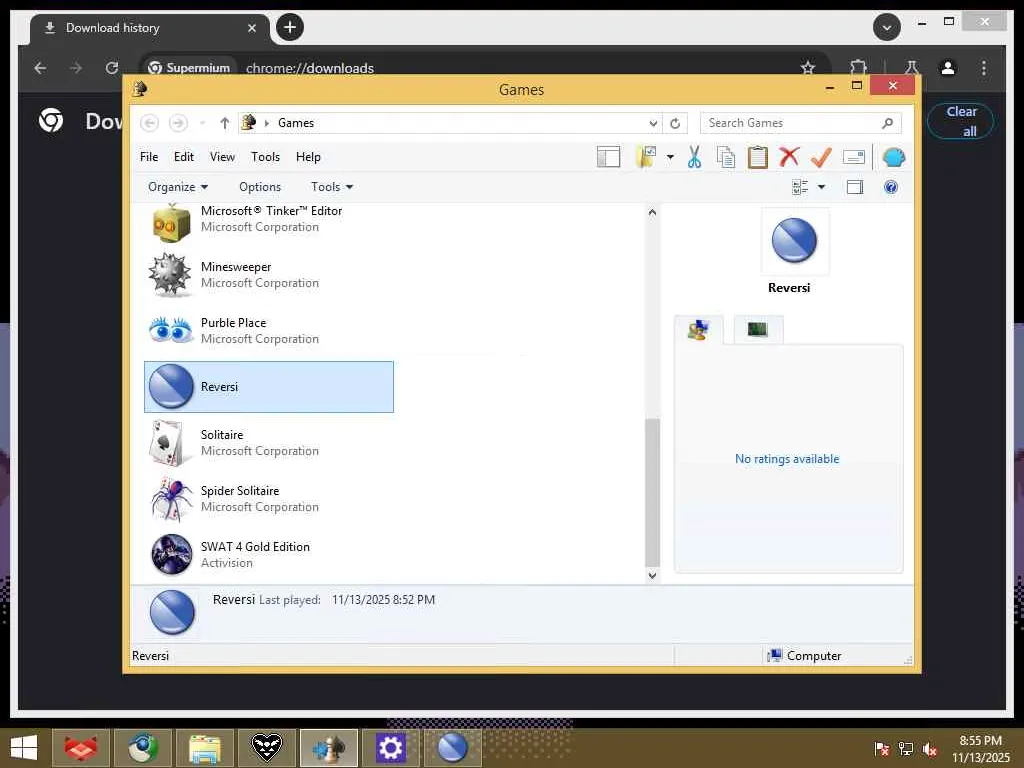Bookmark the page with star icon
This screenshot has width=1024, height=768.
(808, 67)
